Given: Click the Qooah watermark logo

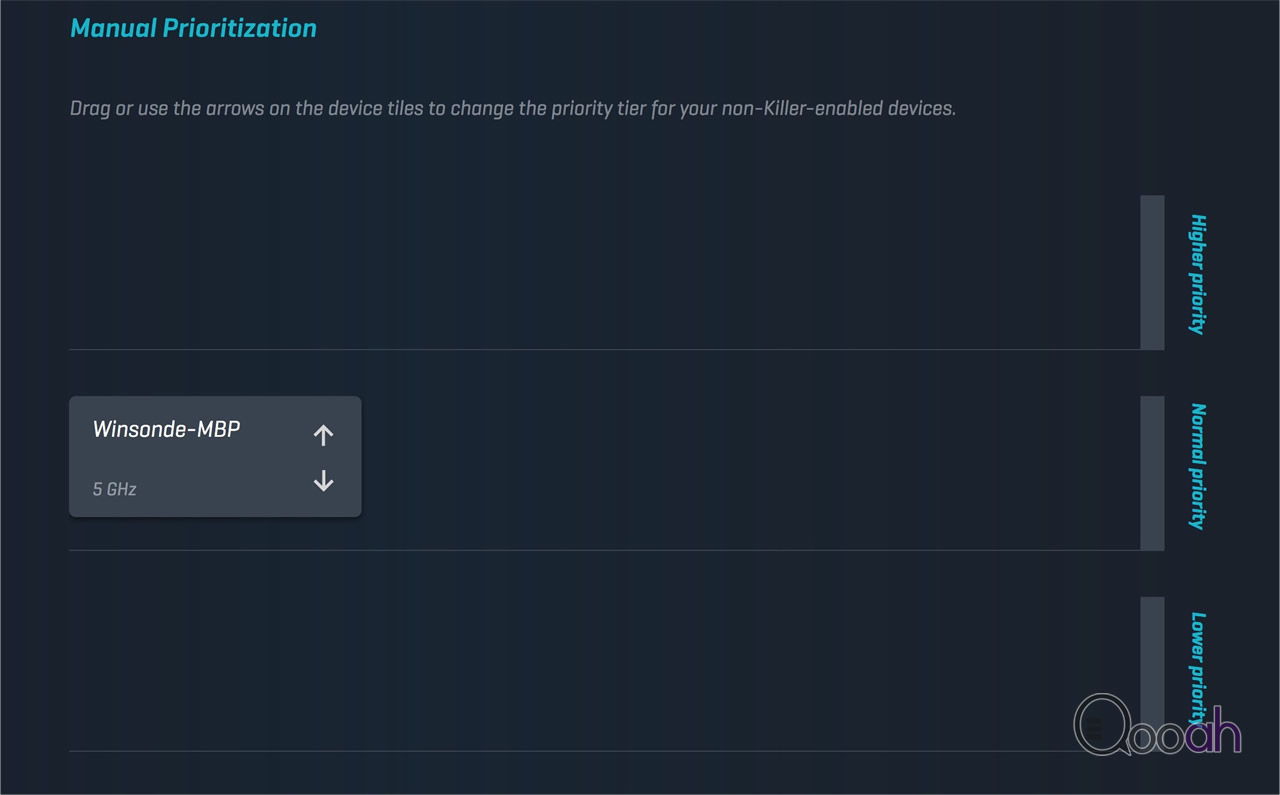Looking at the screenshot, I should (x=1158, y=724).
